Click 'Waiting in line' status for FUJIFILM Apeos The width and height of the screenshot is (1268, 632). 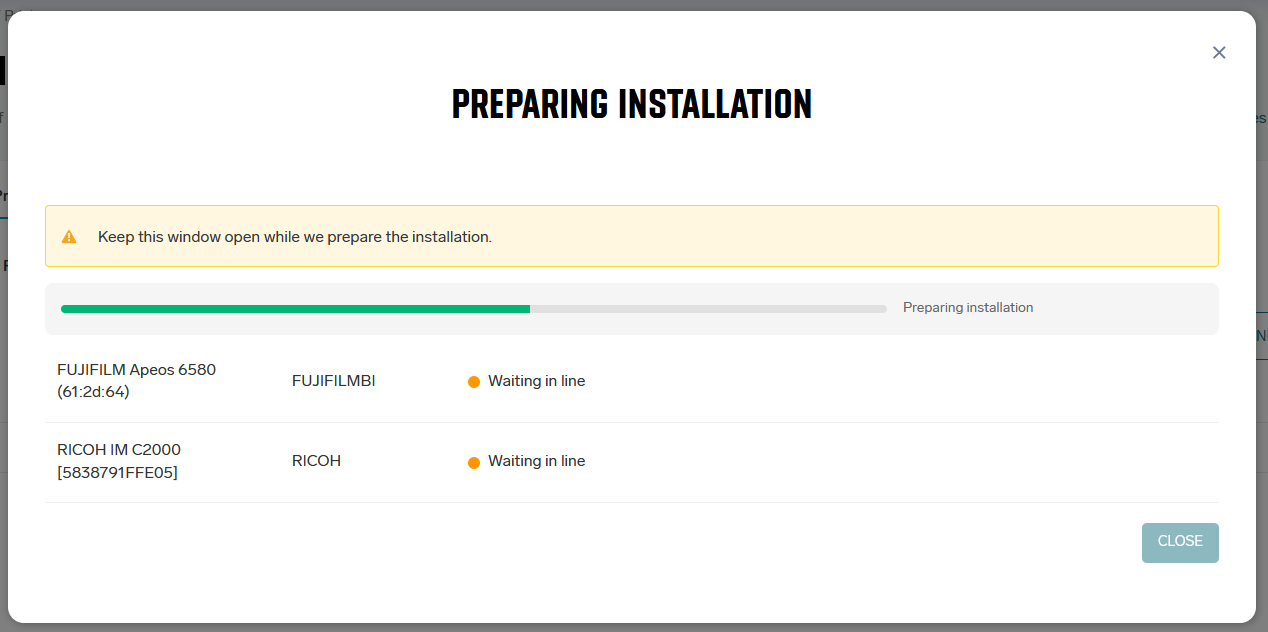[x=536, y=381]
